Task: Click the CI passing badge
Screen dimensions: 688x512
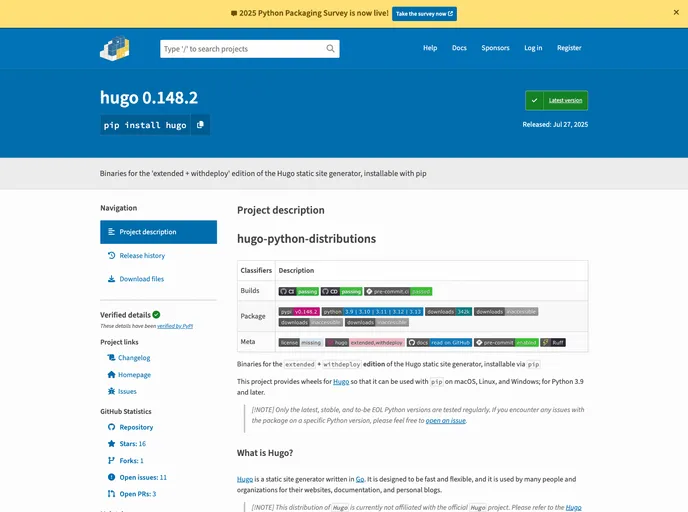Action: click(298, 291)
